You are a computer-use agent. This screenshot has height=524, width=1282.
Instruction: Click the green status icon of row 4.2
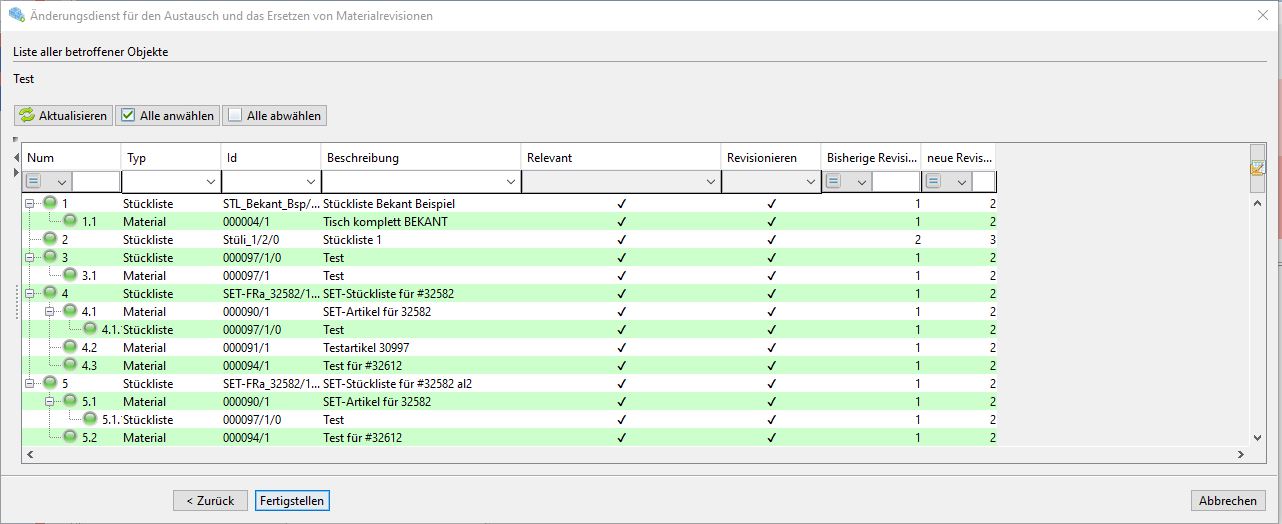point(70,348)
